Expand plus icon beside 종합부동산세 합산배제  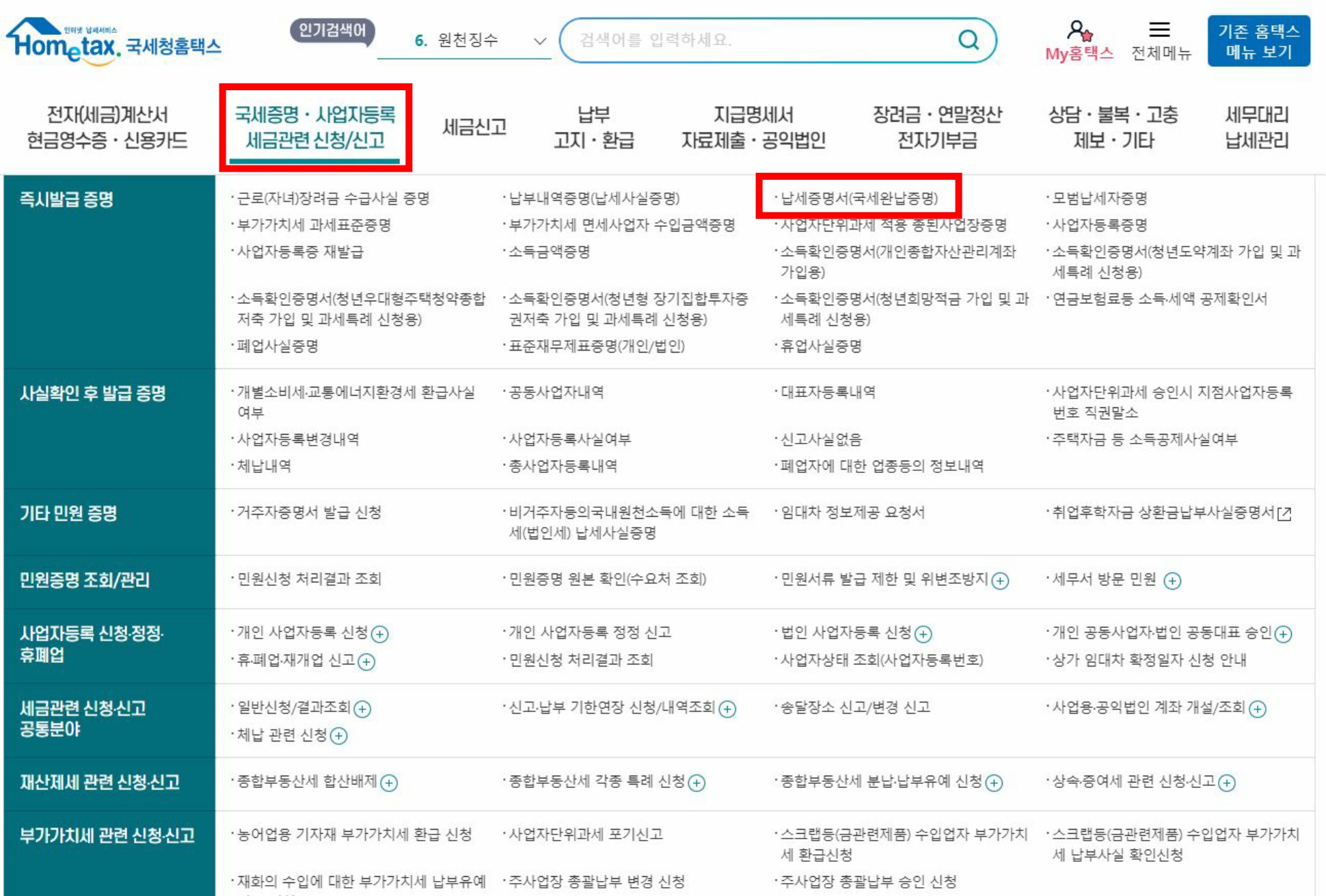pos(389,783)
